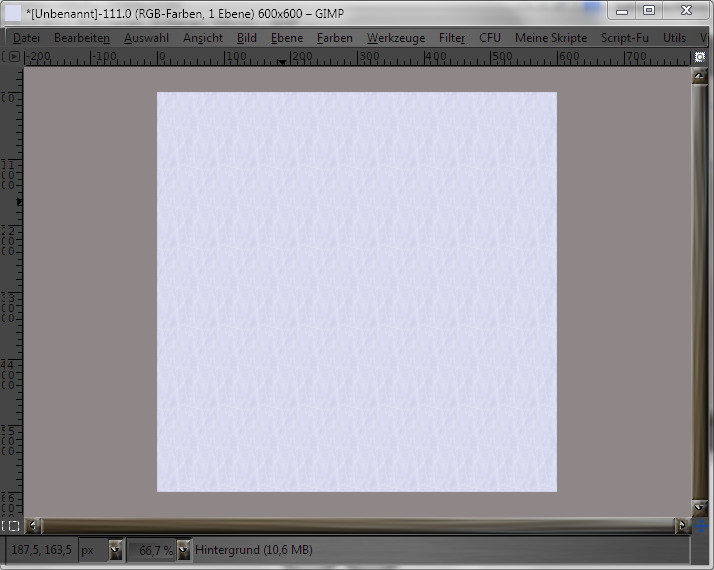Open the Datei menu

27,38
